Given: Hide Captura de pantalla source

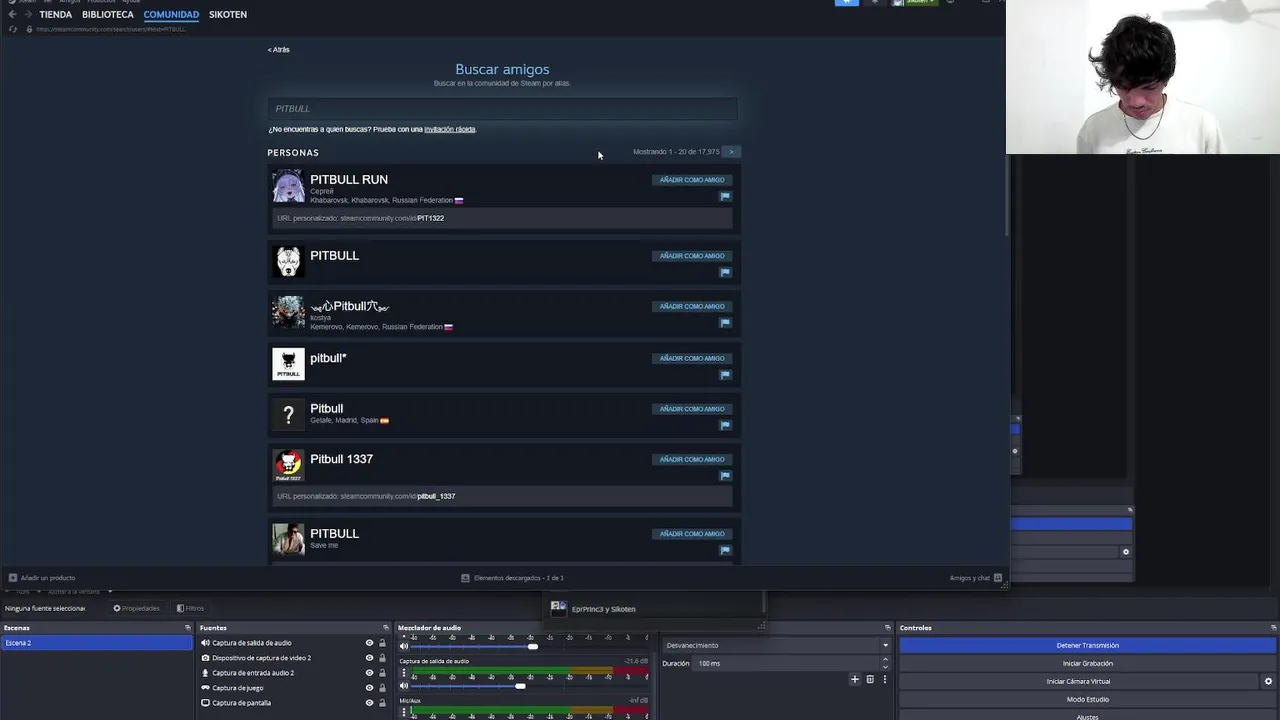Looking at the screenshot, I should 369,703.
